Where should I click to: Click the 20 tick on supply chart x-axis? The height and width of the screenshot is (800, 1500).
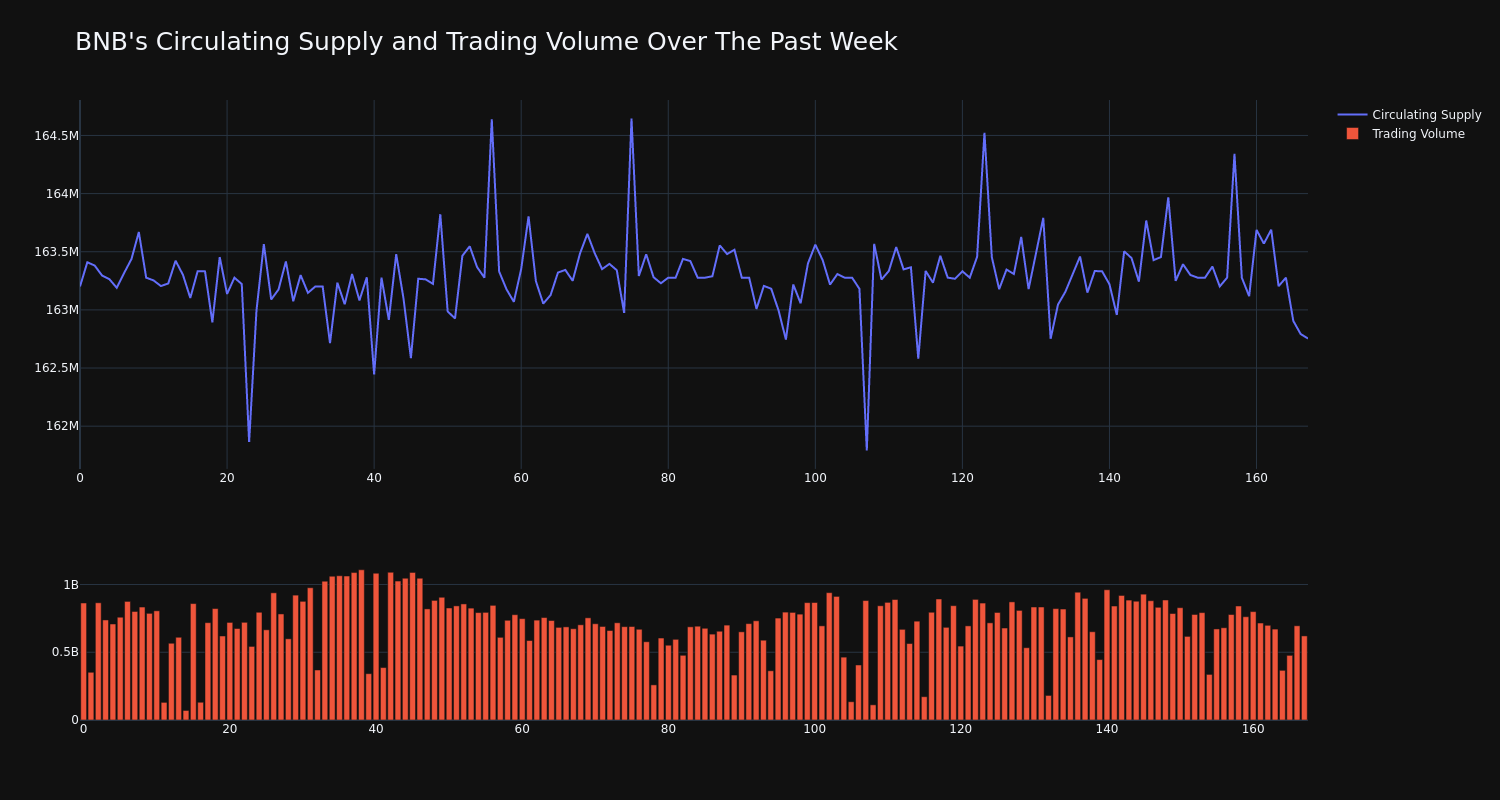tap(227, 478)
